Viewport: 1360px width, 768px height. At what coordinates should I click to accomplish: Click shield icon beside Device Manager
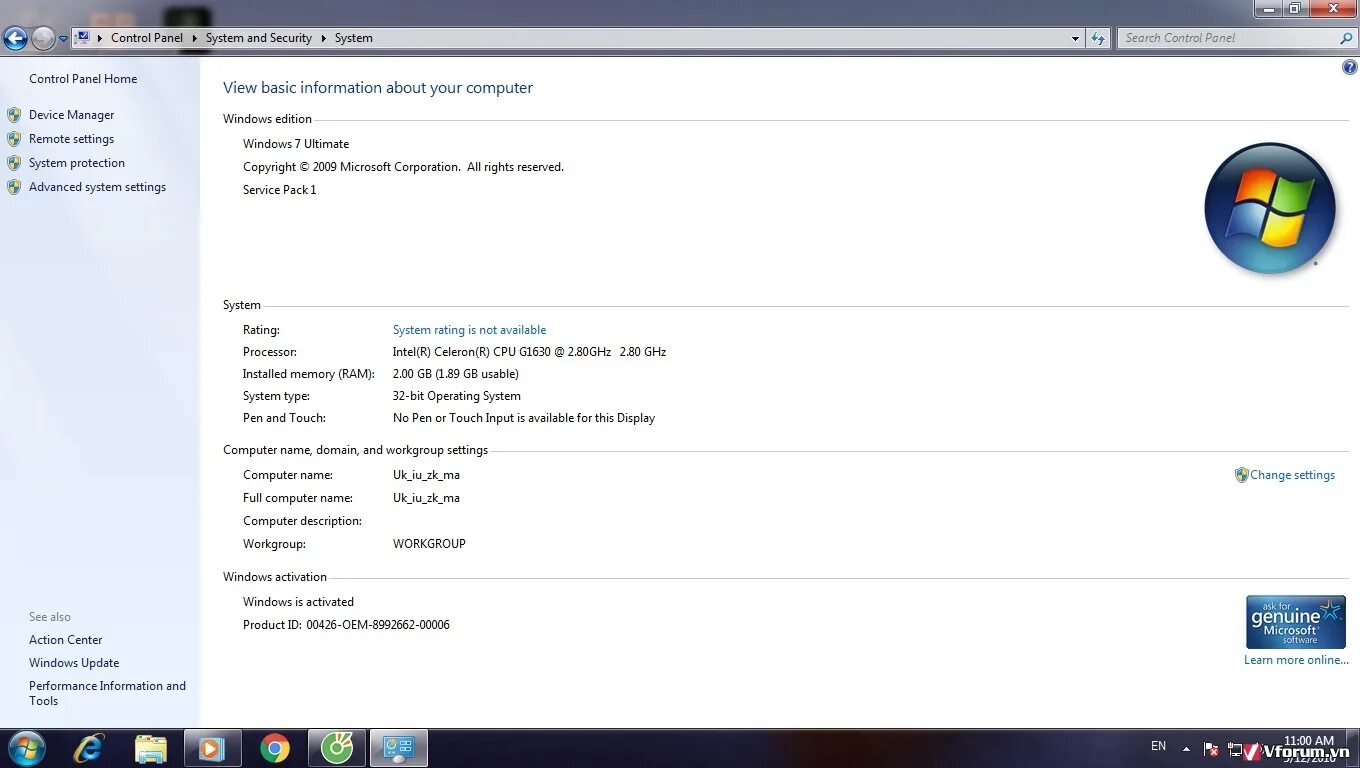click(14, 115)
